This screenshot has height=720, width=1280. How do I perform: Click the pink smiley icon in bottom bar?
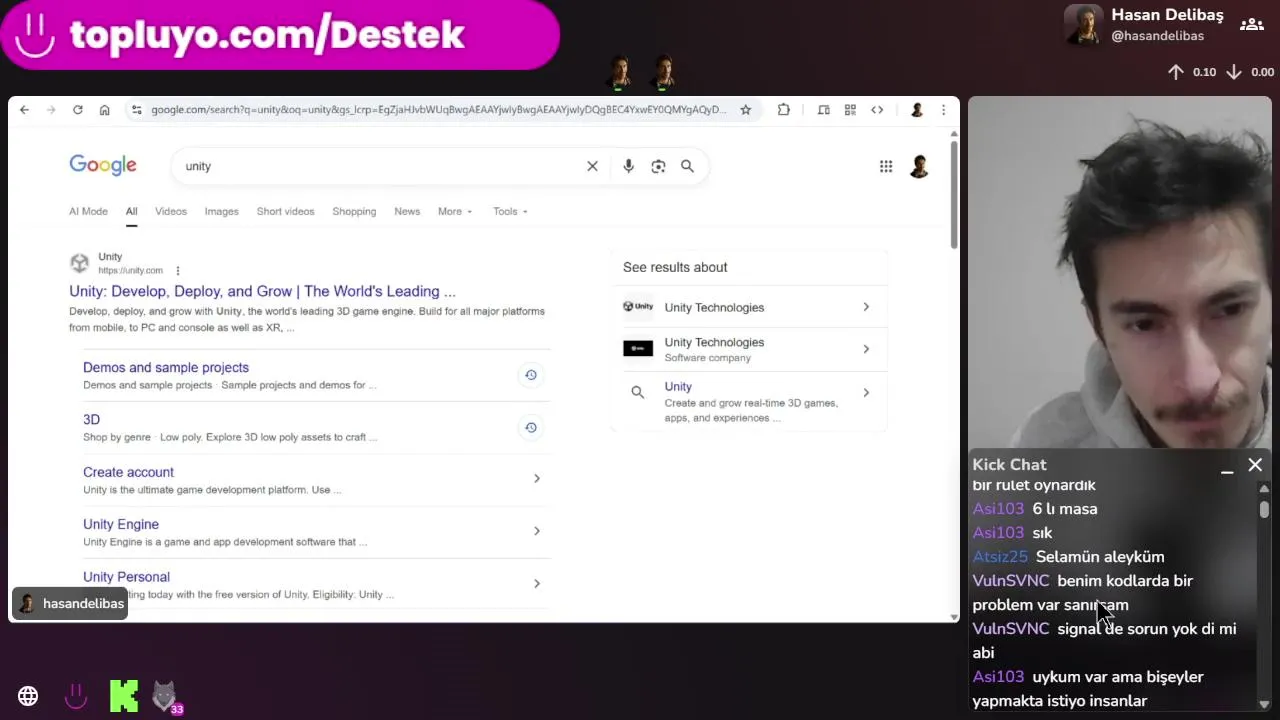76,696
